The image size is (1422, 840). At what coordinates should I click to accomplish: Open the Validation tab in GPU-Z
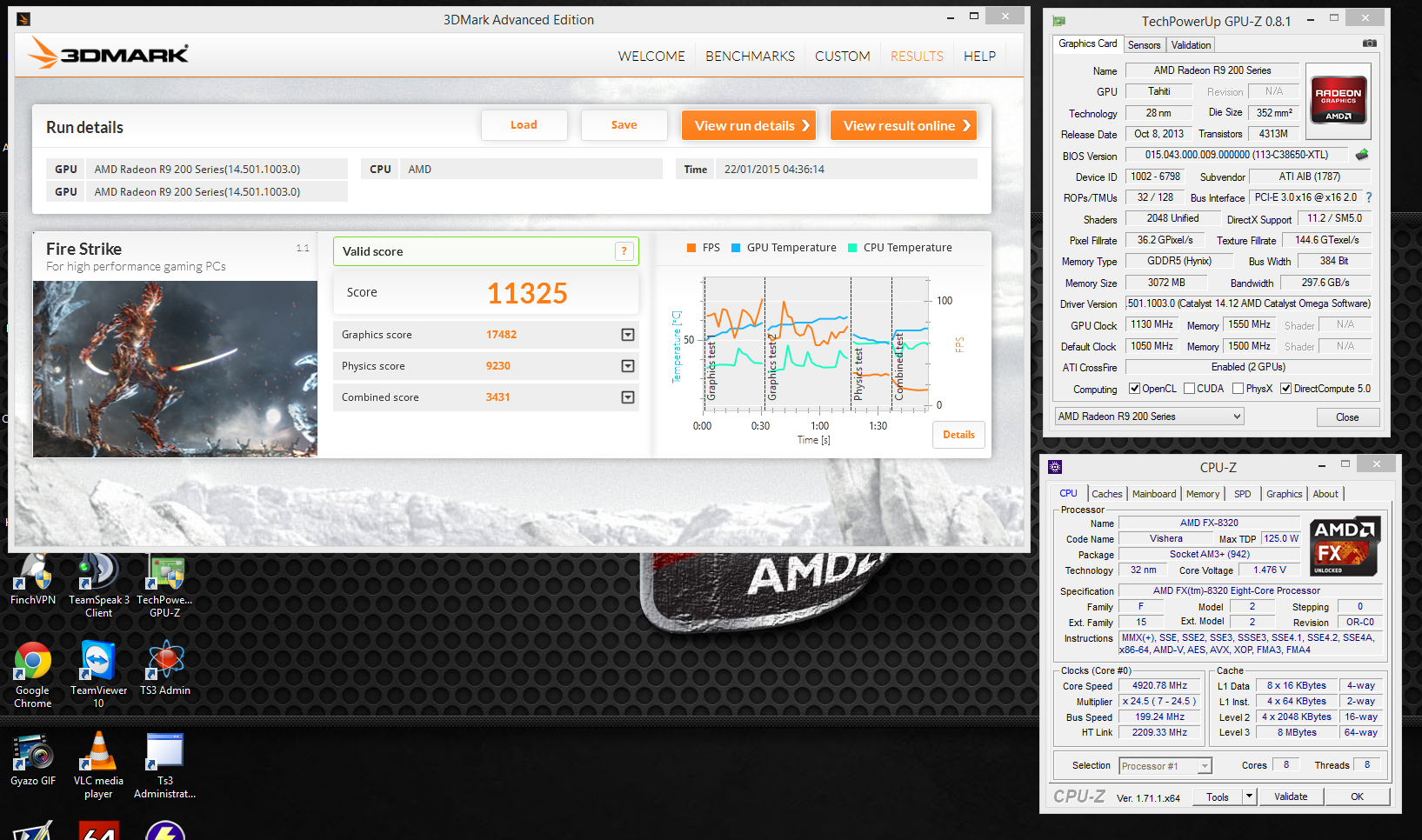coord(1191,45)
